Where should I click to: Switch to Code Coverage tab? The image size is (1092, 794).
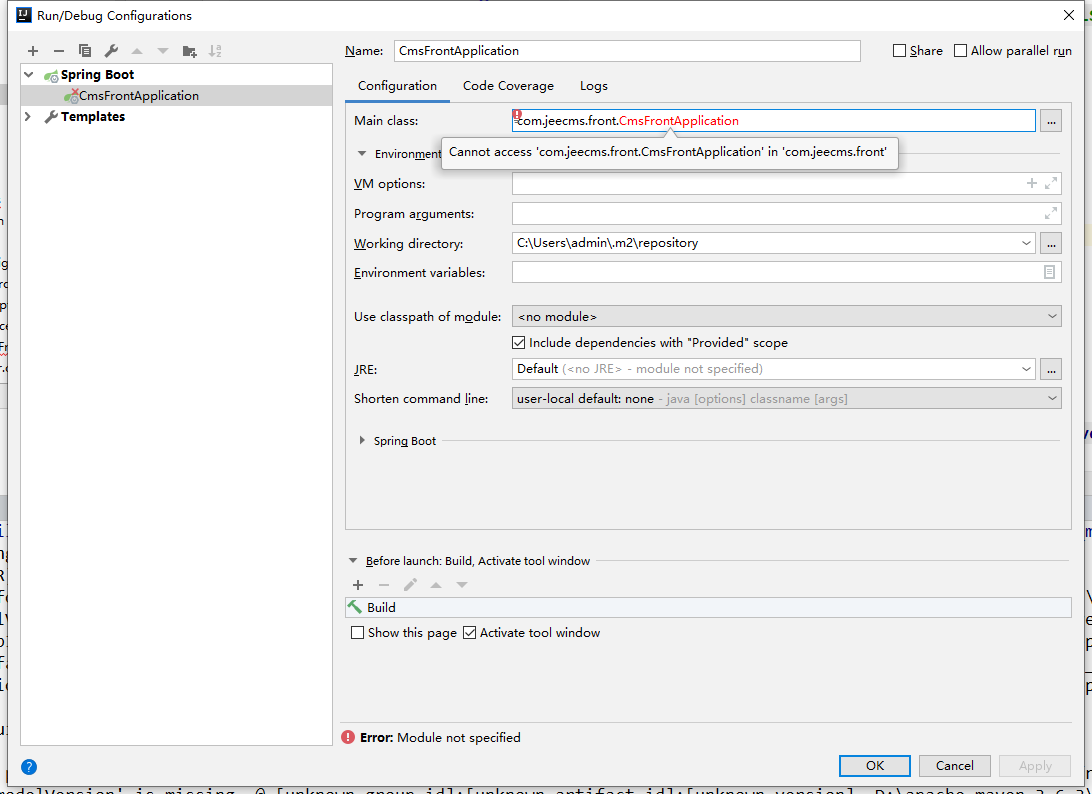click(x=508, y=86)
